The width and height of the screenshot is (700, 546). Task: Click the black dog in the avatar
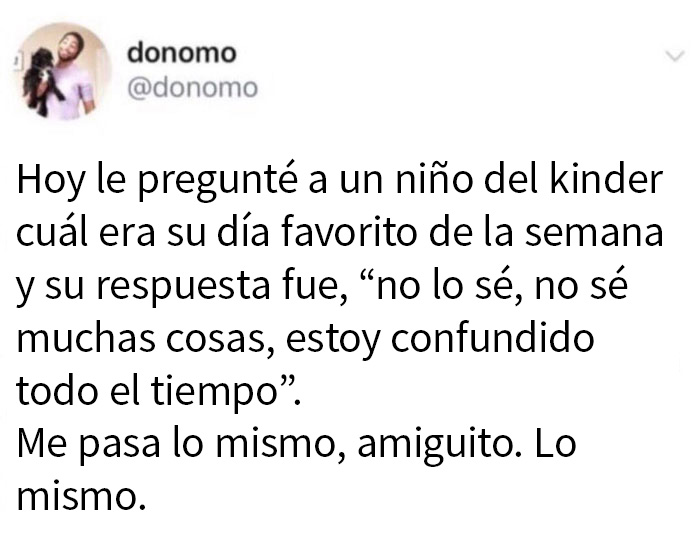[x=40, y=80]
